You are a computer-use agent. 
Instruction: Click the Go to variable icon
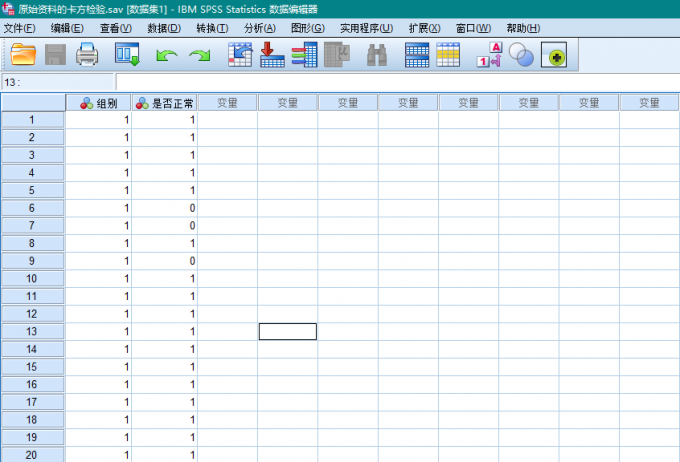[272, 55]
